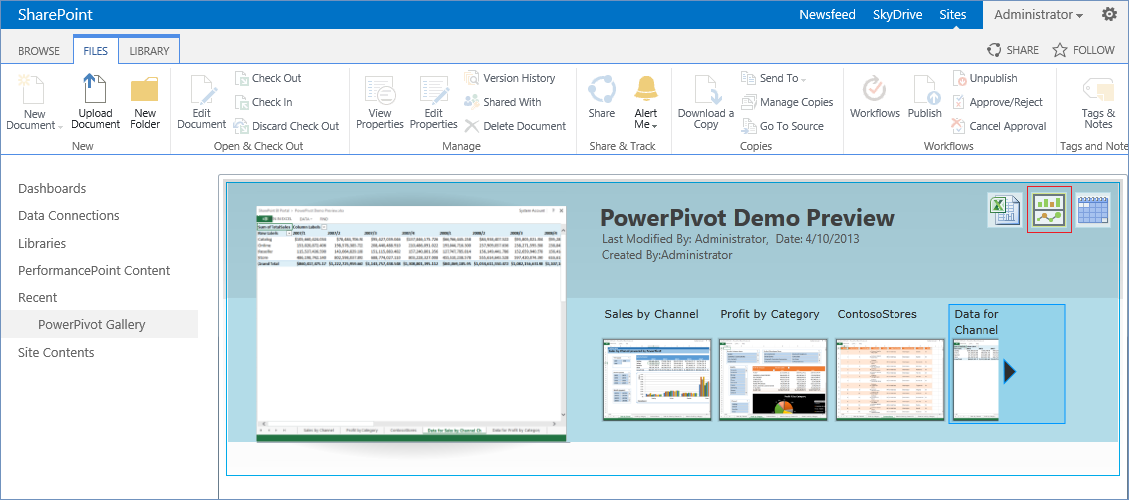Screen dimensions: 1129x500
Task: Open Version History
Action: click(510, 78)
